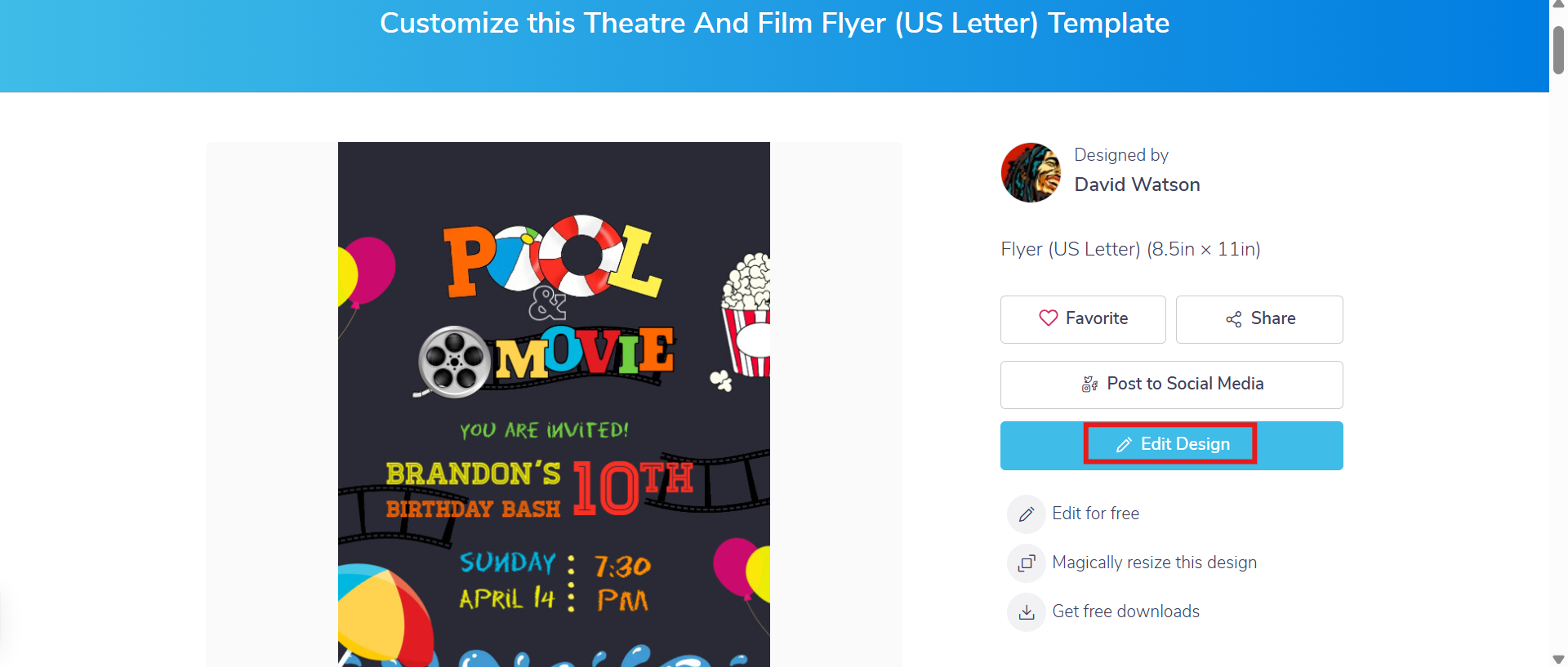Image resolution: width=1568 pixels, height=667 pixels.
Task: Click the round pencil icon for Edit for free
Action: (x=1027, y=514)
